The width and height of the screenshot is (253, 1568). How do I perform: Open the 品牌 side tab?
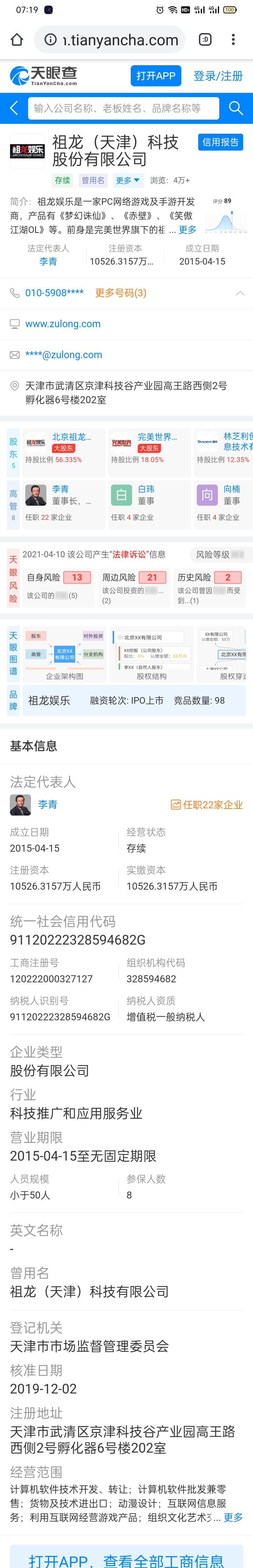click(13, 700)
